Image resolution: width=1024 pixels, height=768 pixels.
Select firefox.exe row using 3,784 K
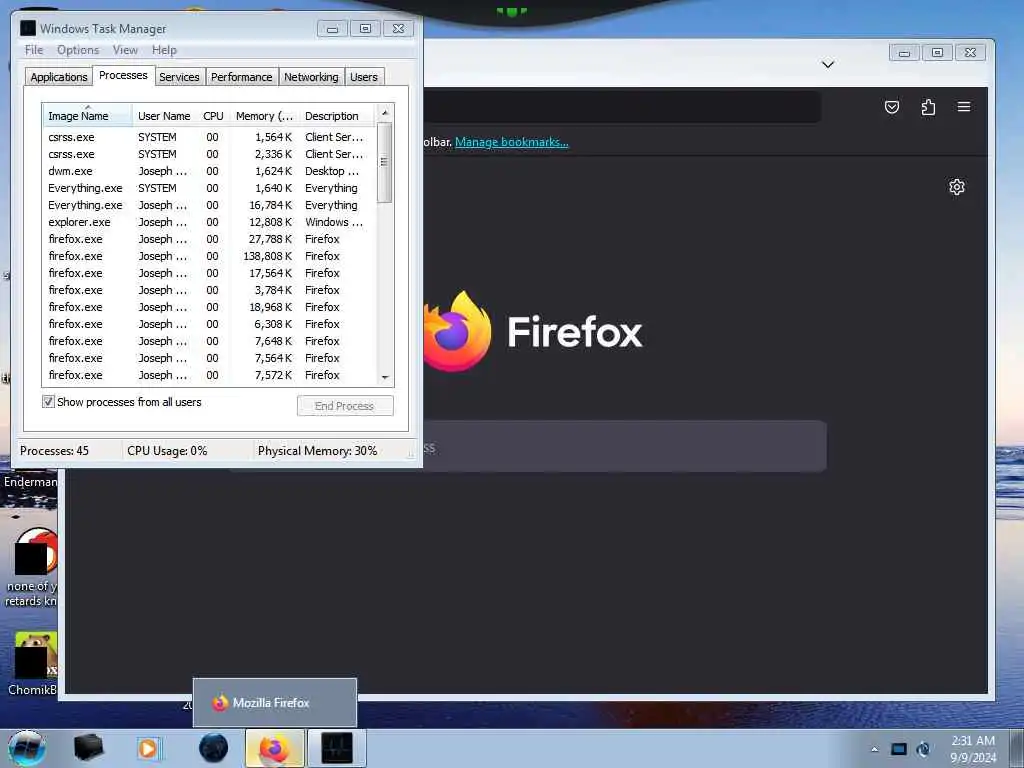click(209, 290)
